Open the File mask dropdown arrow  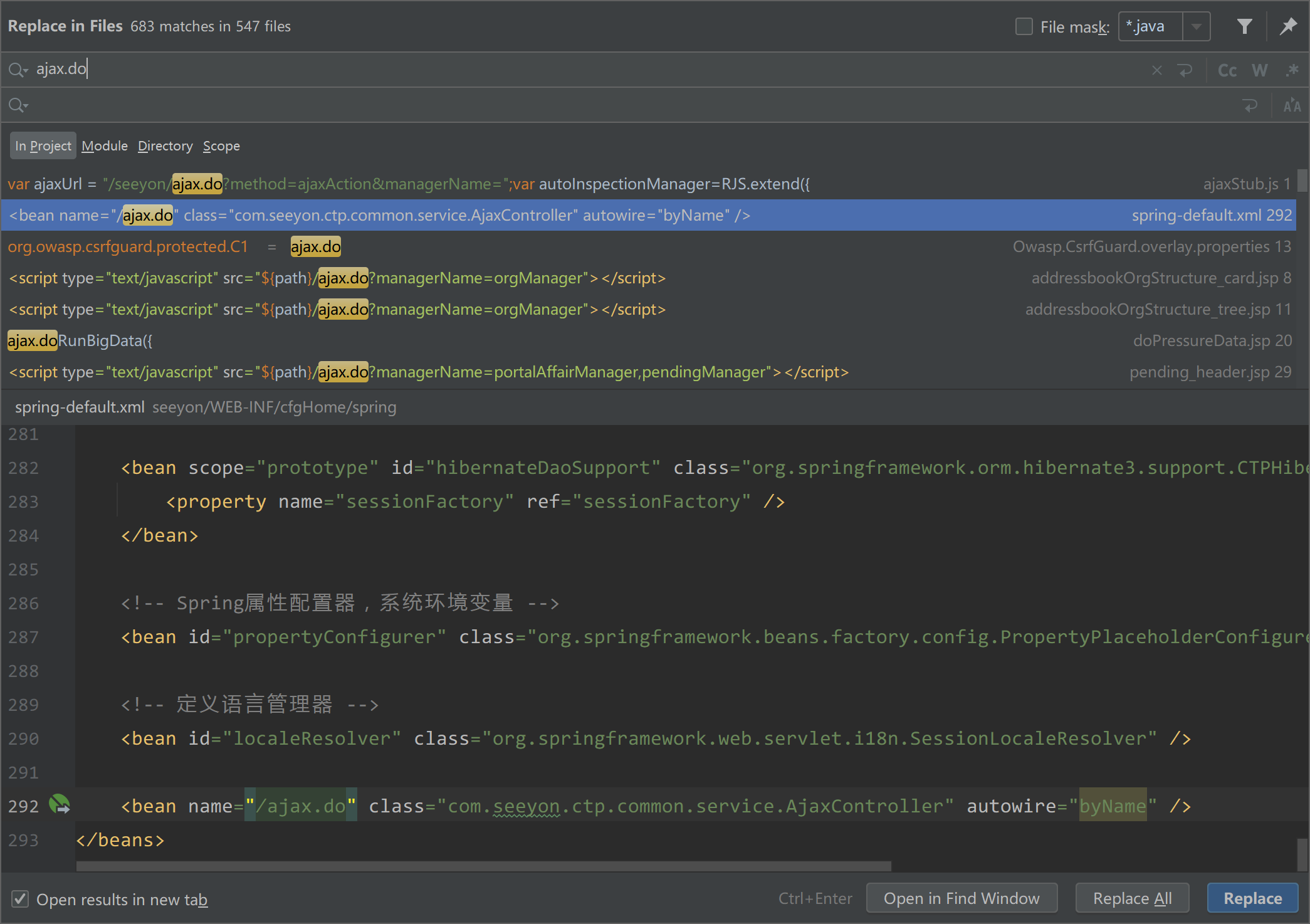(1196, 26)
